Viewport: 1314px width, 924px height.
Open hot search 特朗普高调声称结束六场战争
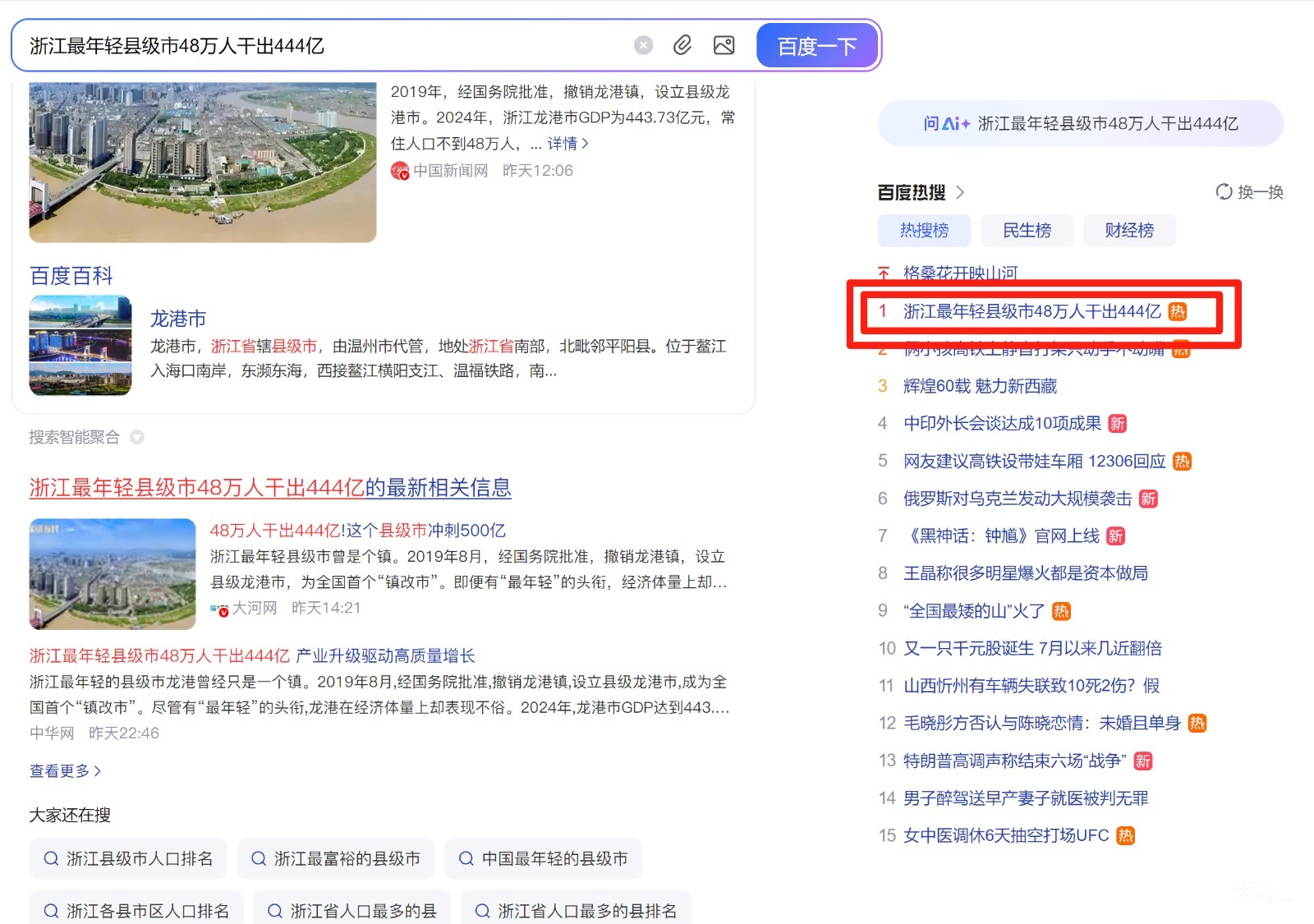(1015, 761)
